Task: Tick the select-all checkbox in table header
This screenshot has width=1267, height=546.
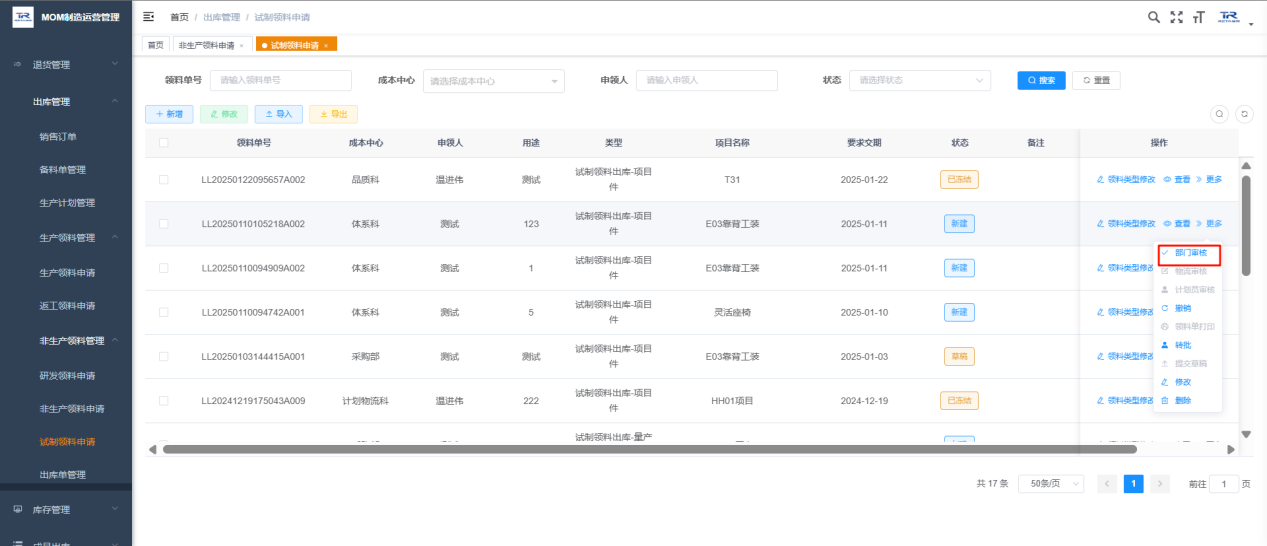Action: [x=163, y=143]
